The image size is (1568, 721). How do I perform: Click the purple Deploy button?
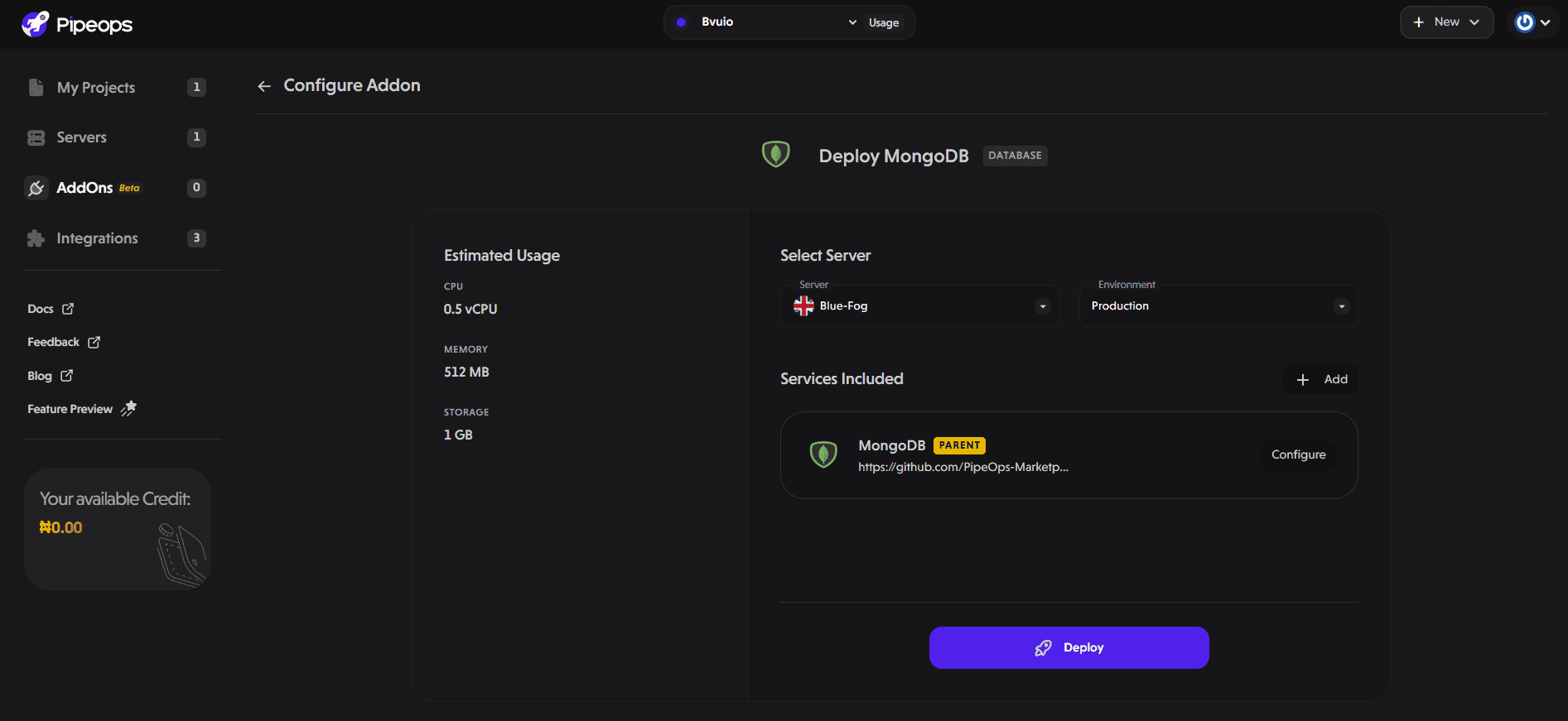(1069, 647)
